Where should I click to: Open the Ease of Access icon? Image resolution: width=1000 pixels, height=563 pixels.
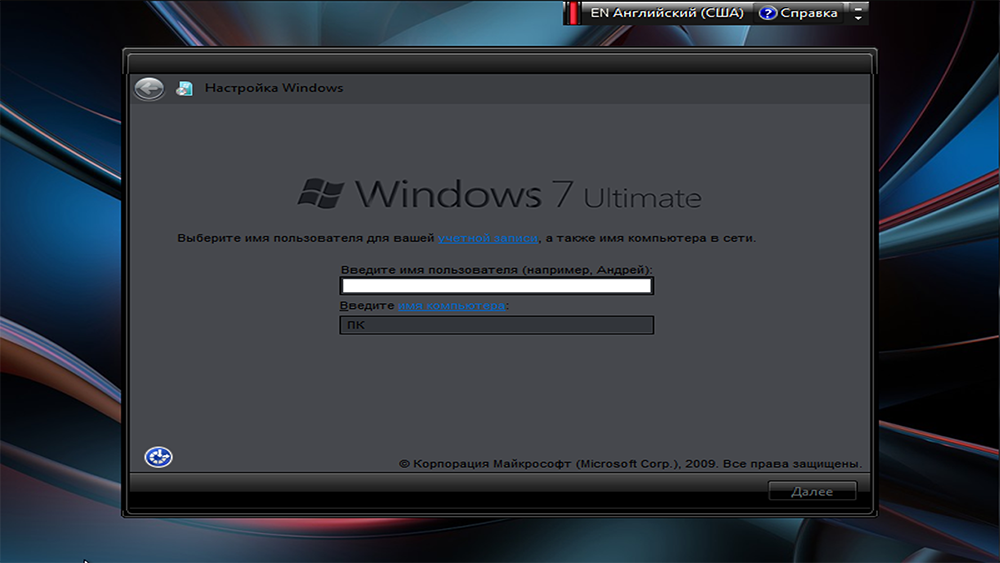click(x=158, y=457)
